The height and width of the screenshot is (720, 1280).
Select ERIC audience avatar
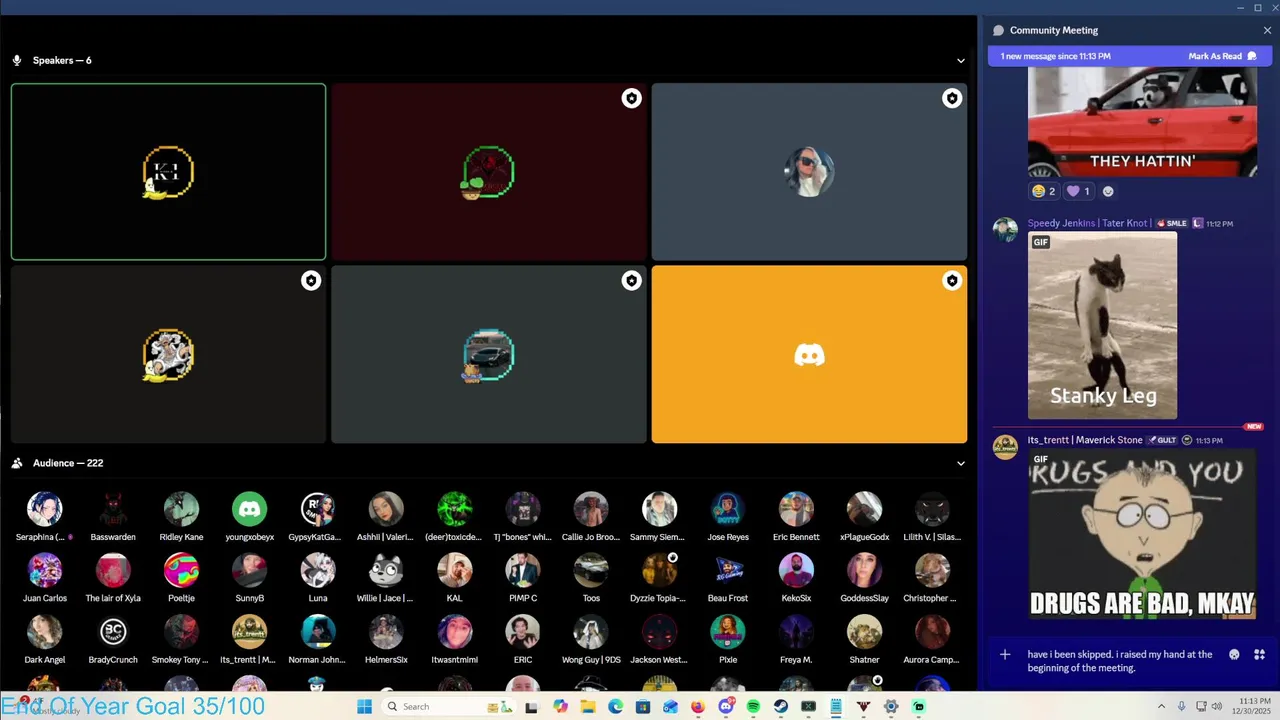point(523,632)
